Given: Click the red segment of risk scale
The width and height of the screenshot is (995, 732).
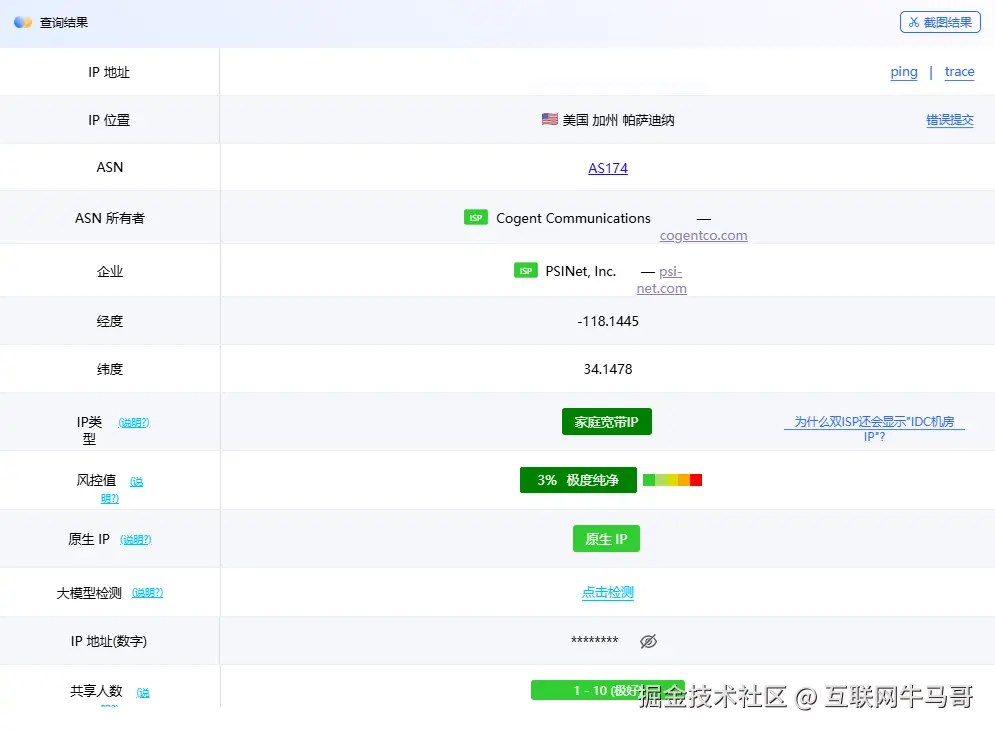Looking at the screenshot, I should click(x=695, y=480).
